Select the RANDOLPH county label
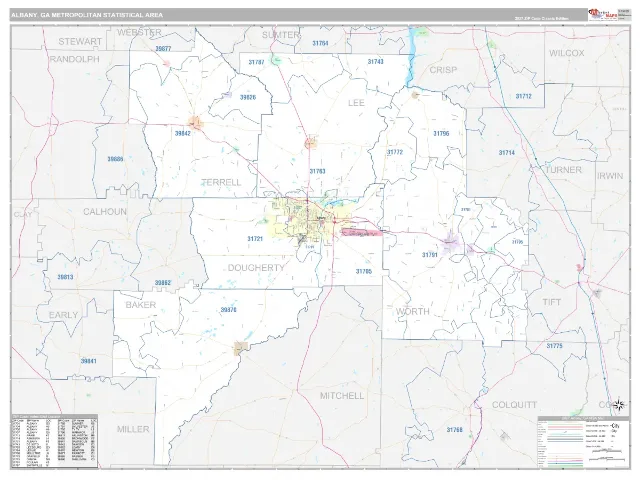Screen dimensions: 640x480 coord(75,59)
